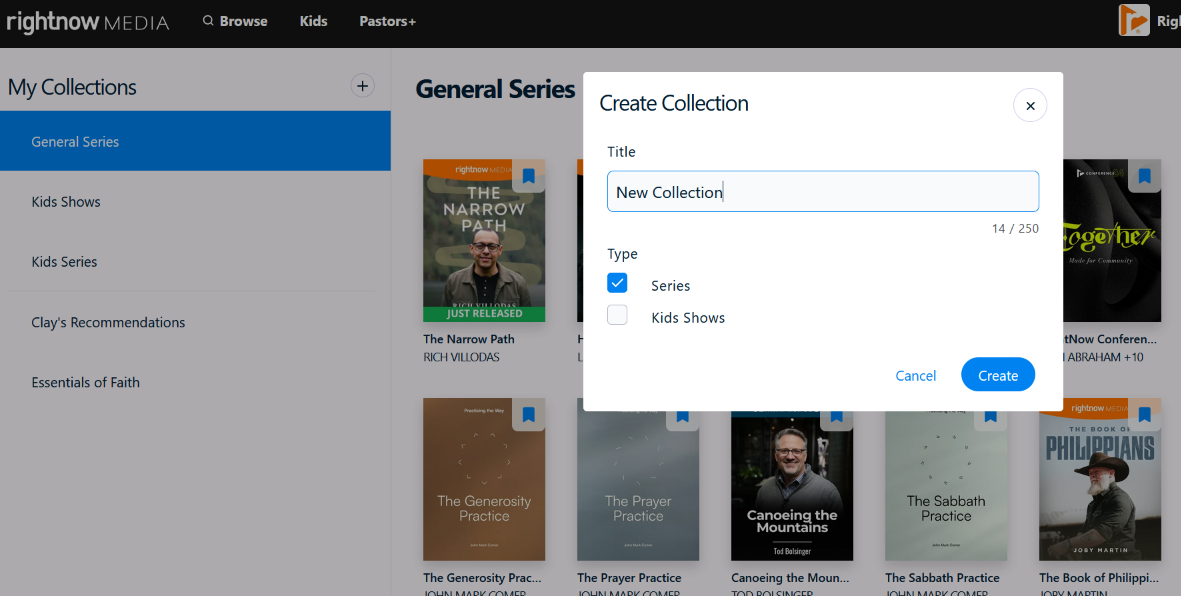This screenshot has width=1181, height=596.
Task: Close the Create Collection dialog
Action: tap(1030, 105)
